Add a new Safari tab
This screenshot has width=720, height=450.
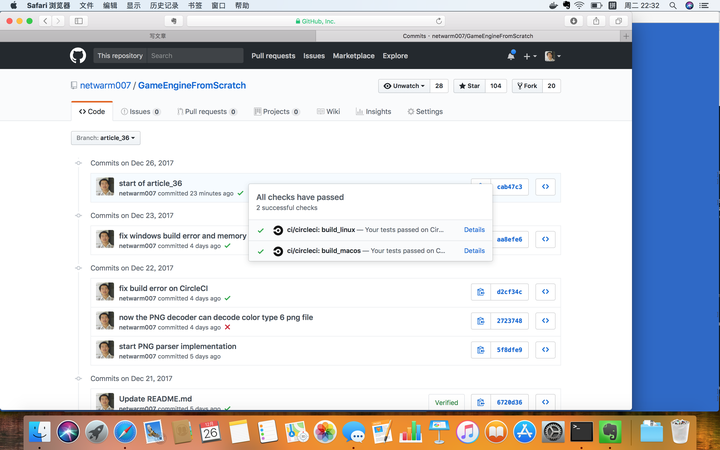click(x=625, y=36)
